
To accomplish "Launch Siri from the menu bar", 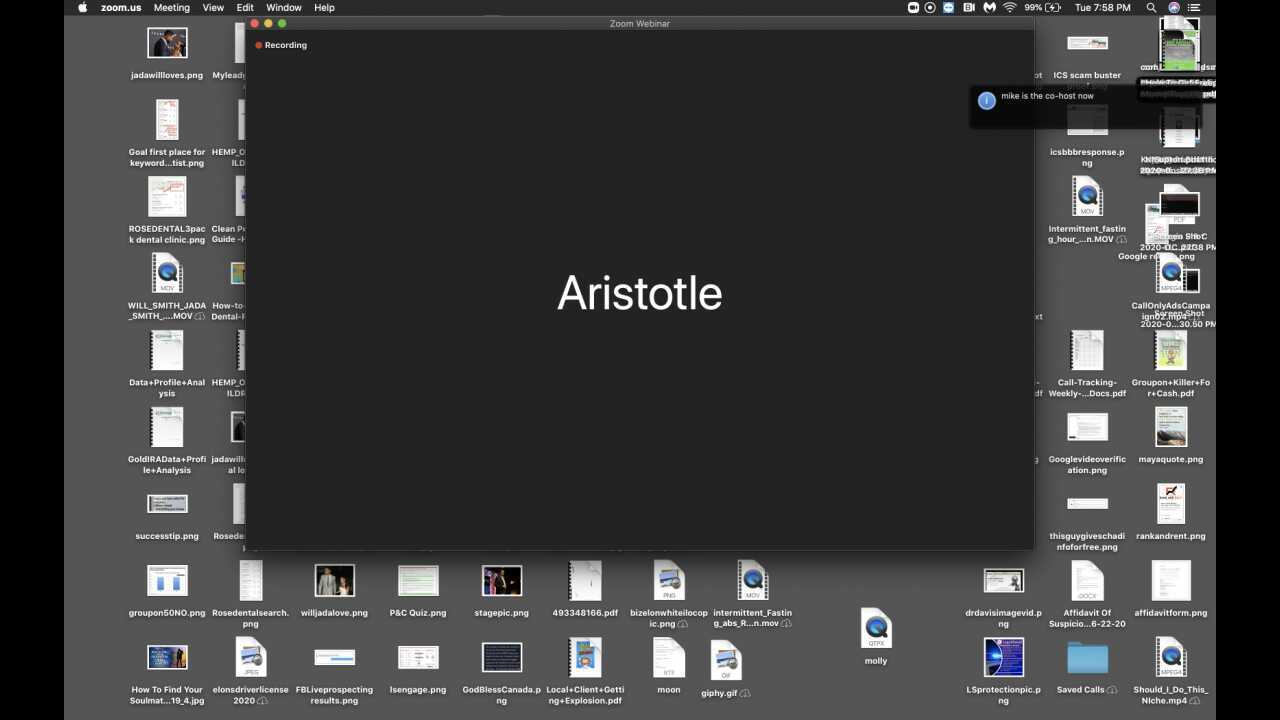I will (1174, 7).
